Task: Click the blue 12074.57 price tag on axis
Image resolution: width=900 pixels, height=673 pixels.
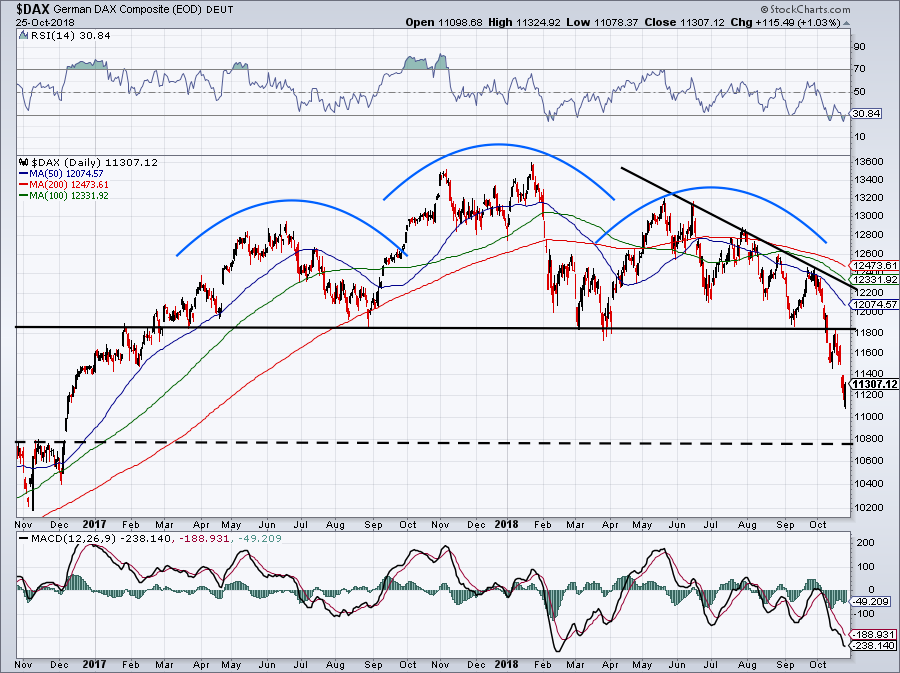Action: [x=875, y=305]
